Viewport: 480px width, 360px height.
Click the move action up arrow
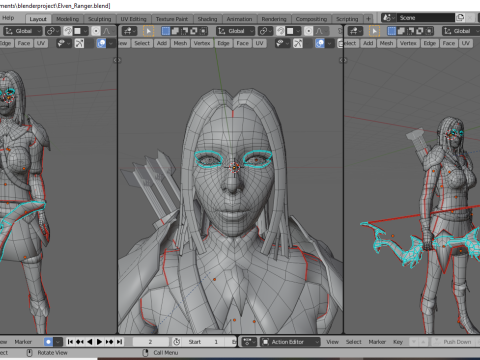pyautogui.click(x=423, y=342)
